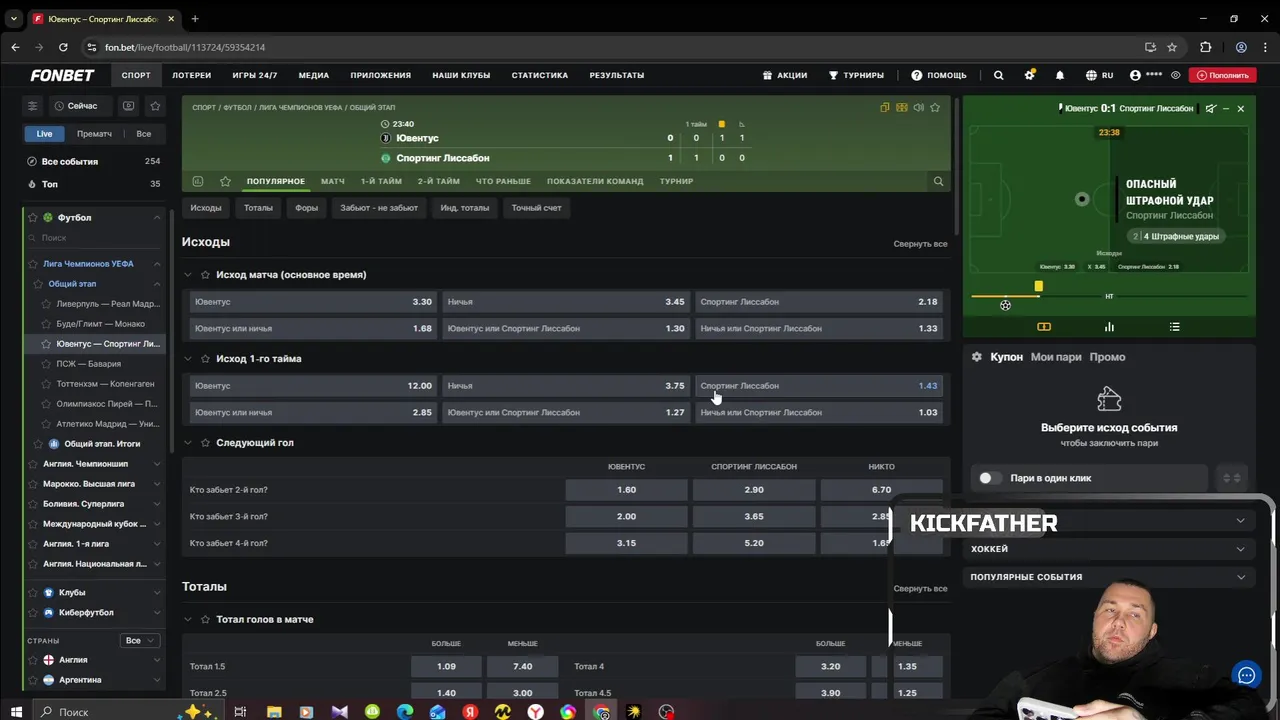Add match to favorites via tab-bar star

pos(225,181)
